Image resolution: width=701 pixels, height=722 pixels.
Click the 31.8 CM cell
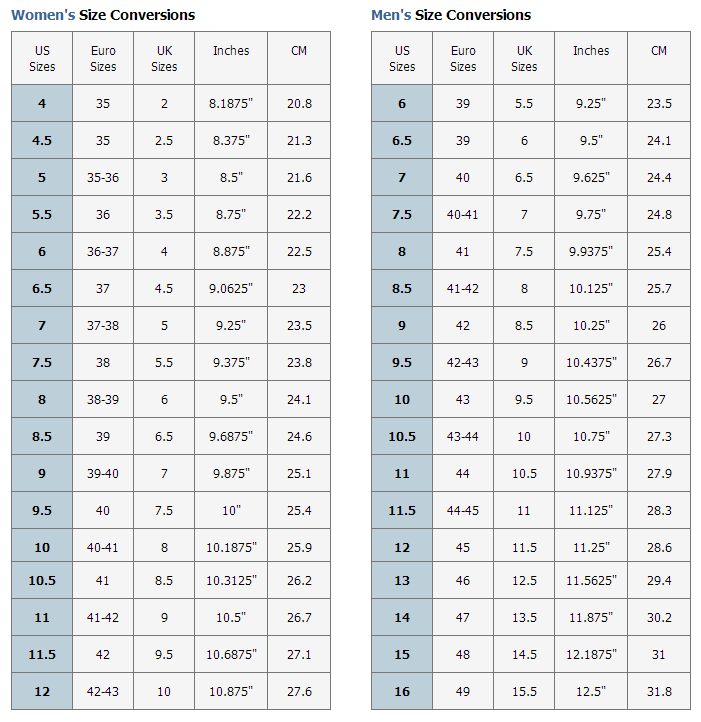[x=659, y=692]
